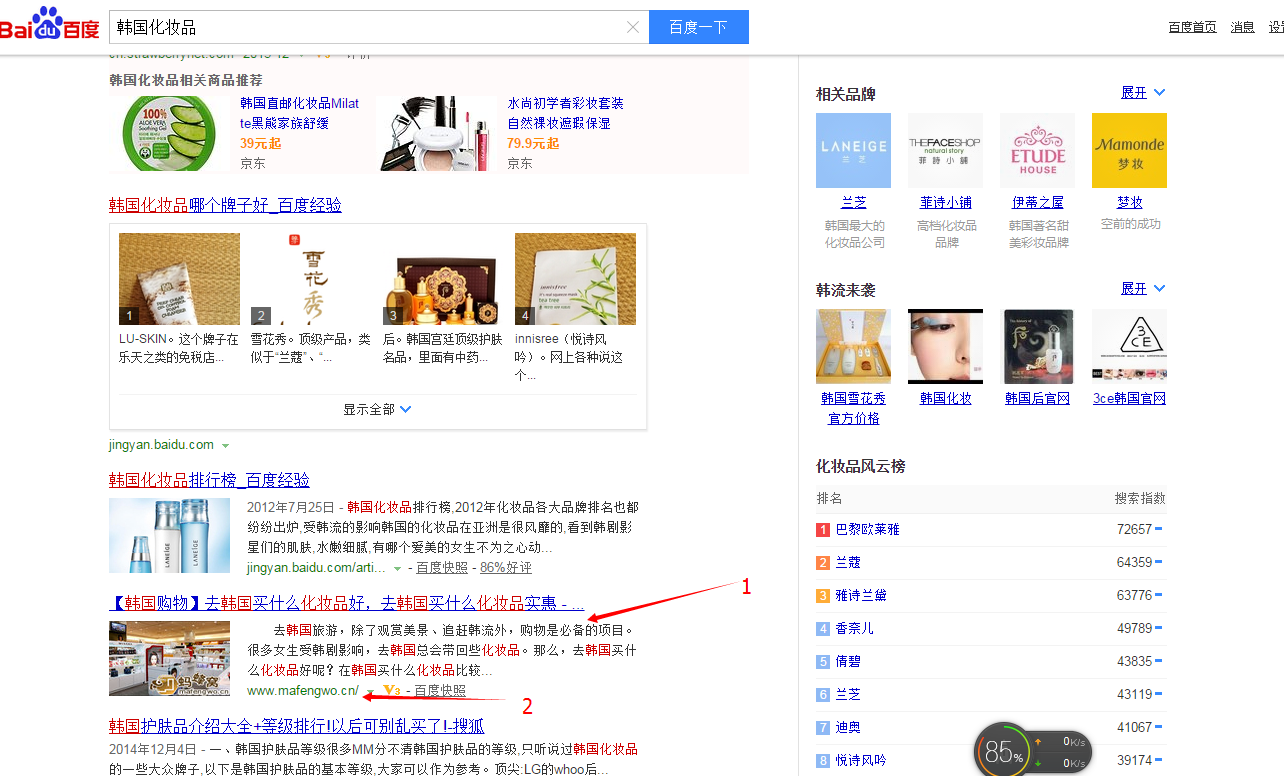Screen dimensions: 1284x776
Task: Click the 3CE logo image
Action: point(1129,346)
